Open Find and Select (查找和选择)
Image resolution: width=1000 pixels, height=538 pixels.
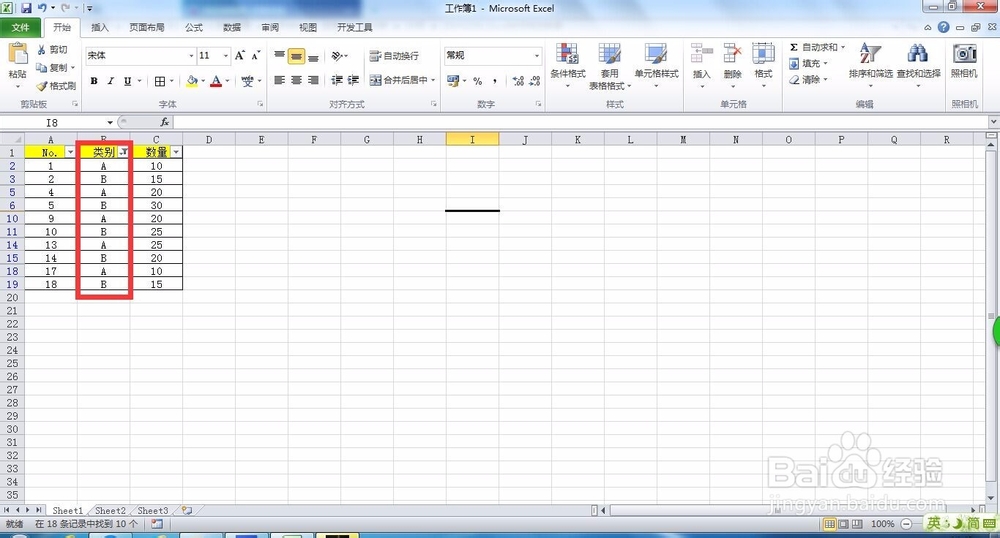[918, 65]
